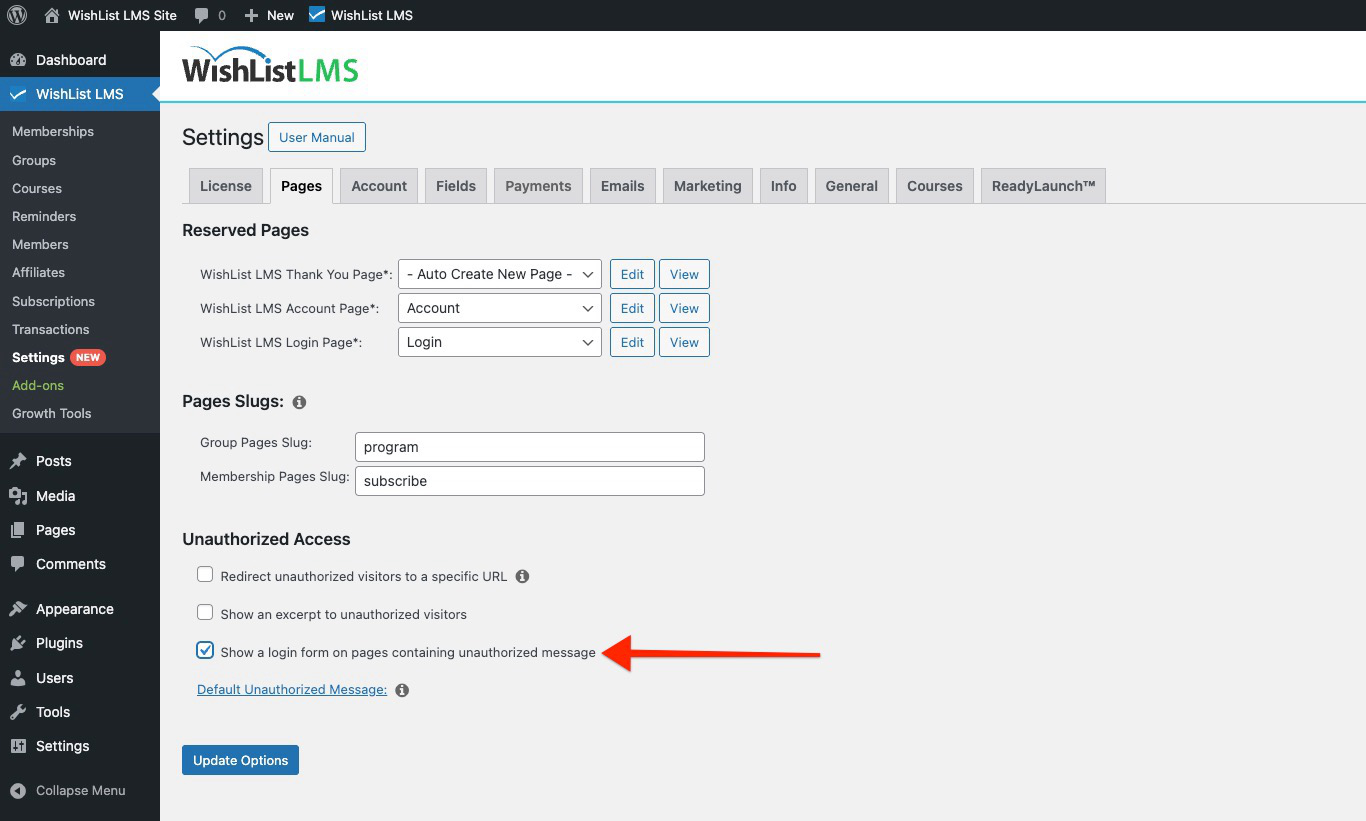Open the WishList LMS Thank You Page dropdown
The width and height of the screenshot is (1366, 821).
tap(499, 273)
